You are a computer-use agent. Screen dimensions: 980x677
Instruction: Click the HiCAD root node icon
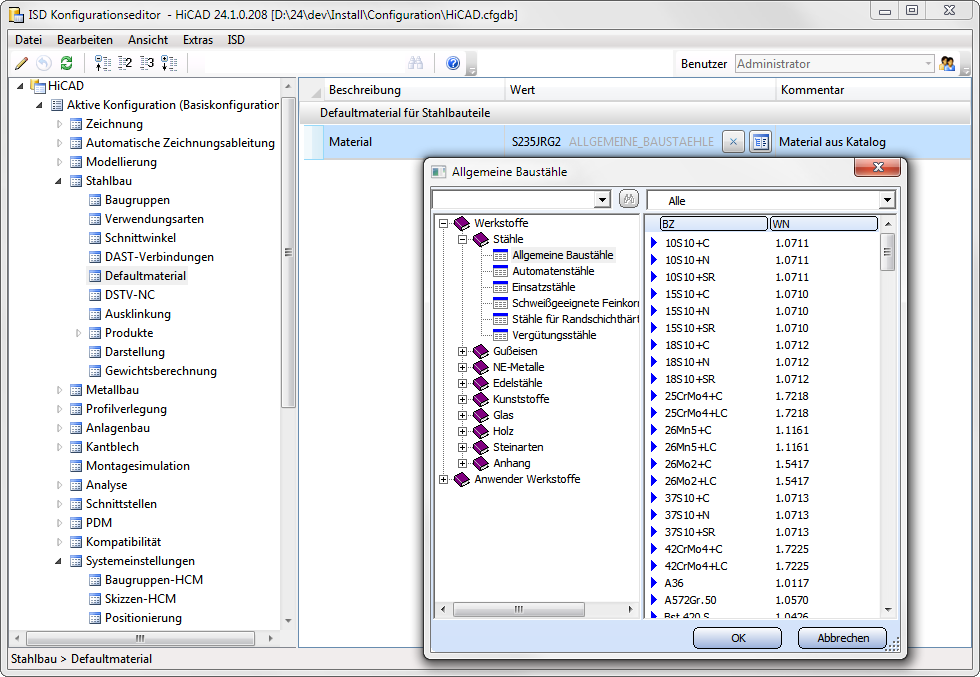pos(39,86)
